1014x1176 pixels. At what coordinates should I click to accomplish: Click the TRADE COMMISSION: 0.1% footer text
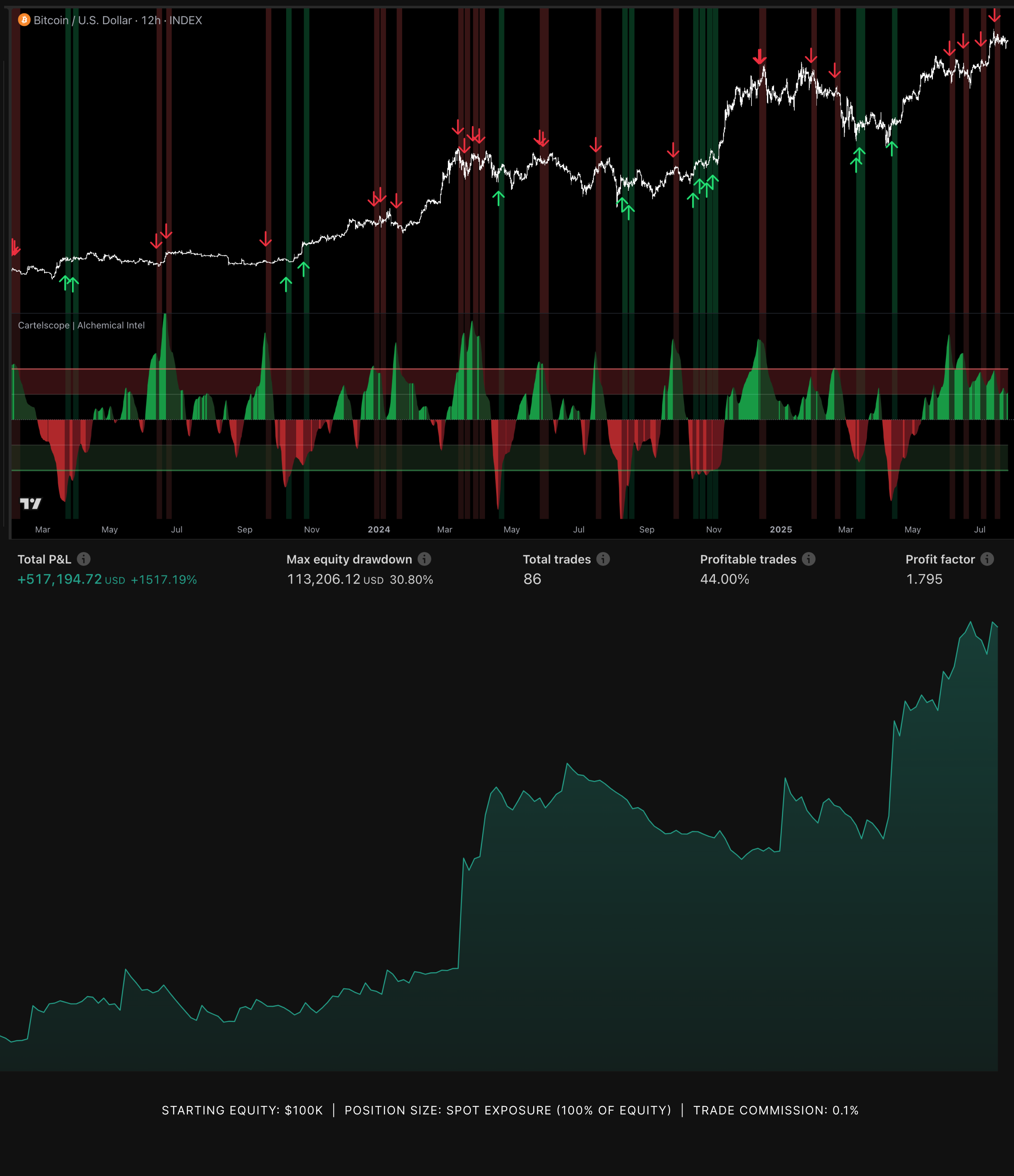pyautogui.click(x=776, y=1110)
